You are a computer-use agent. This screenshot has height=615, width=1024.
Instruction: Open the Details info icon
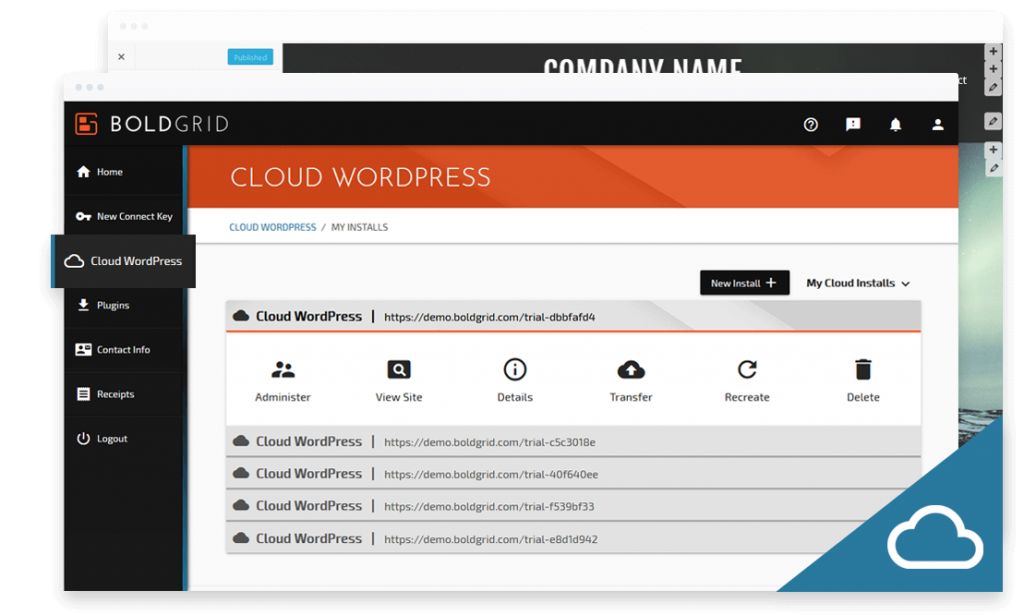(x=514, y=370)
